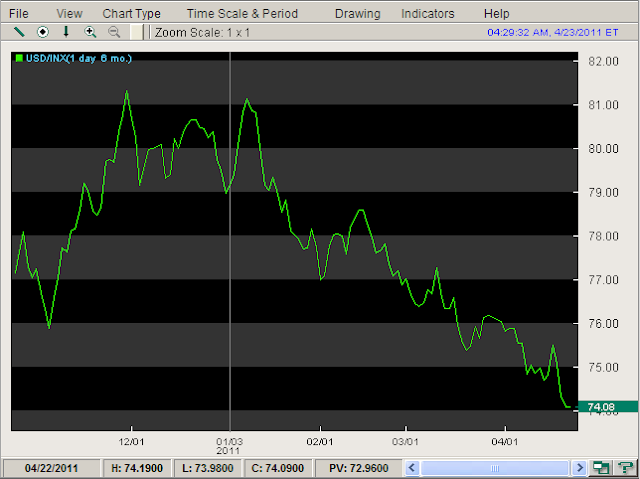The width and height of the screenshot is (640, 479).
Task: Click the Zoom Scale: 1 x 1 label
Action: click(x=202, y=32)
